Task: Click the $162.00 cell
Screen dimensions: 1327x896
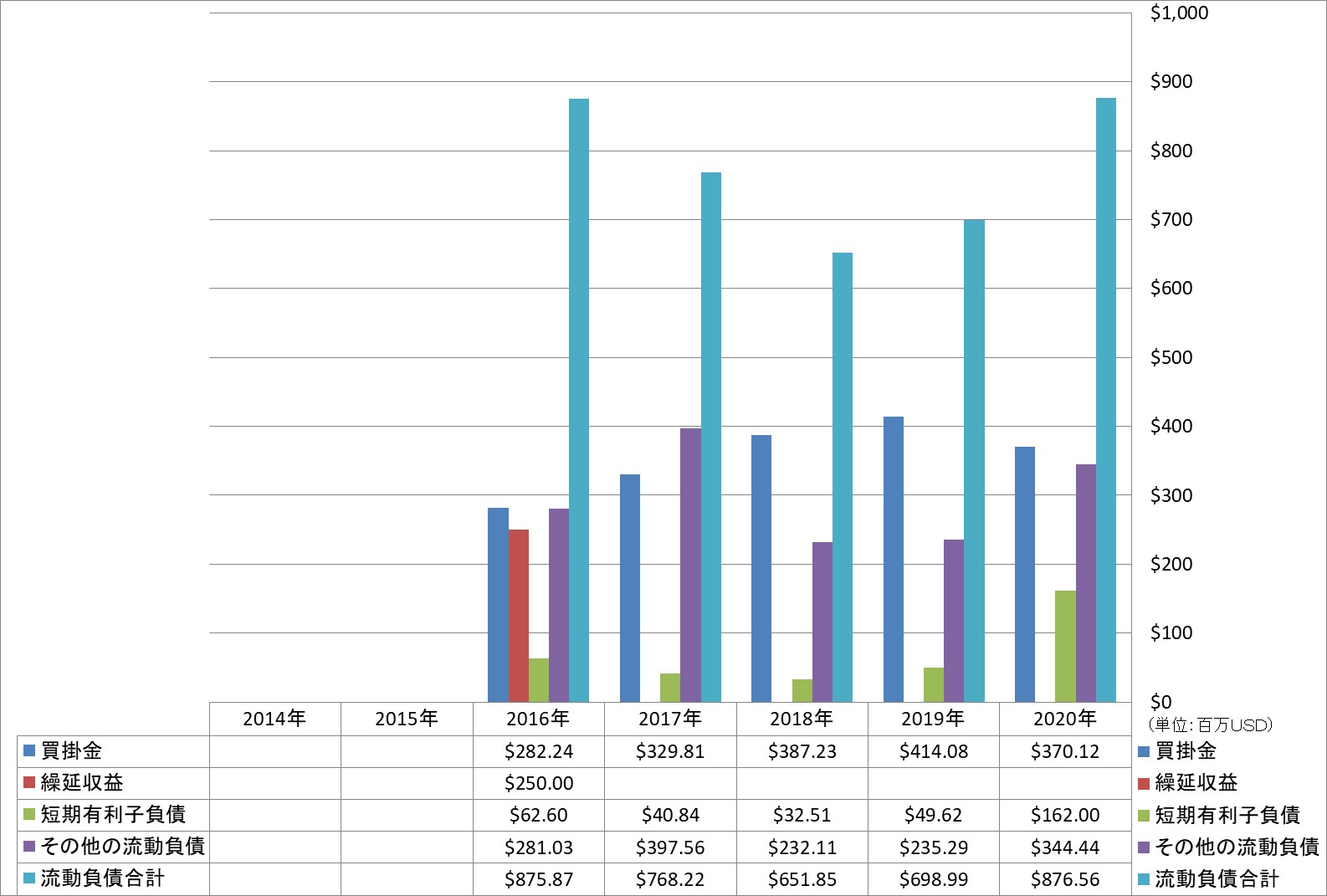Action: 1065,815
